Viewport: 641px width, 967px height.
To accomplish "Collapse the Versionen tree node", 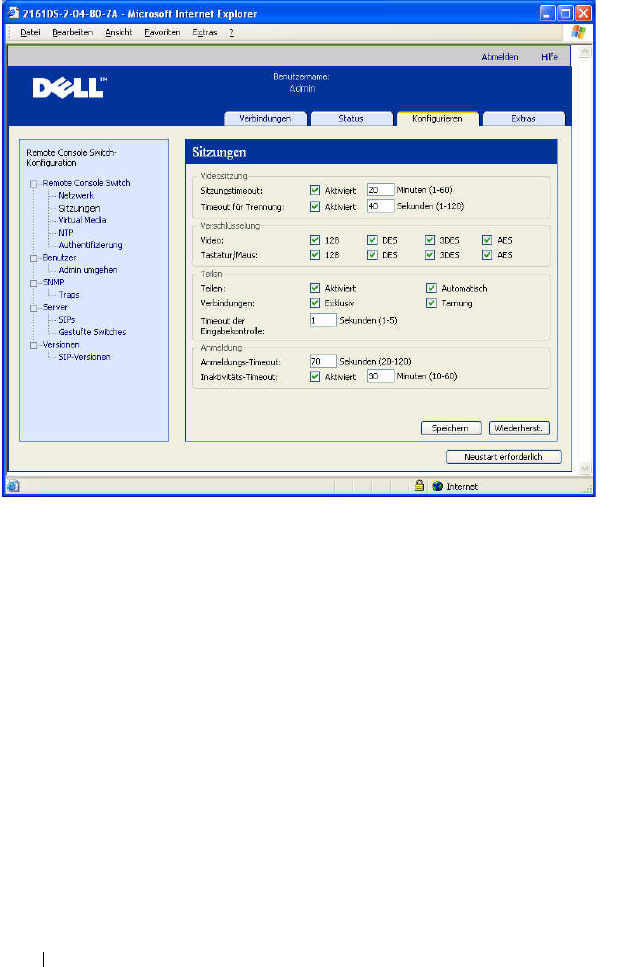I will pyautogui.click(x=34, y=345).
